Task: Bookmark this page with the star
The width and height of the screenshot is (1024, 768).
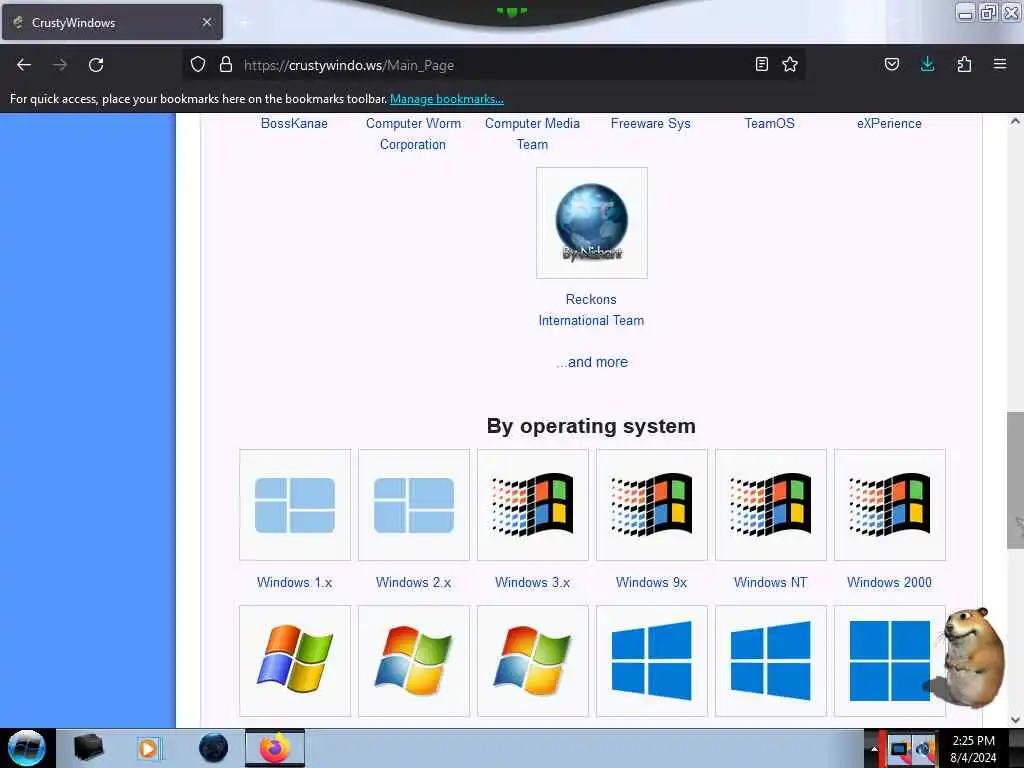Action: pos(790,65)
